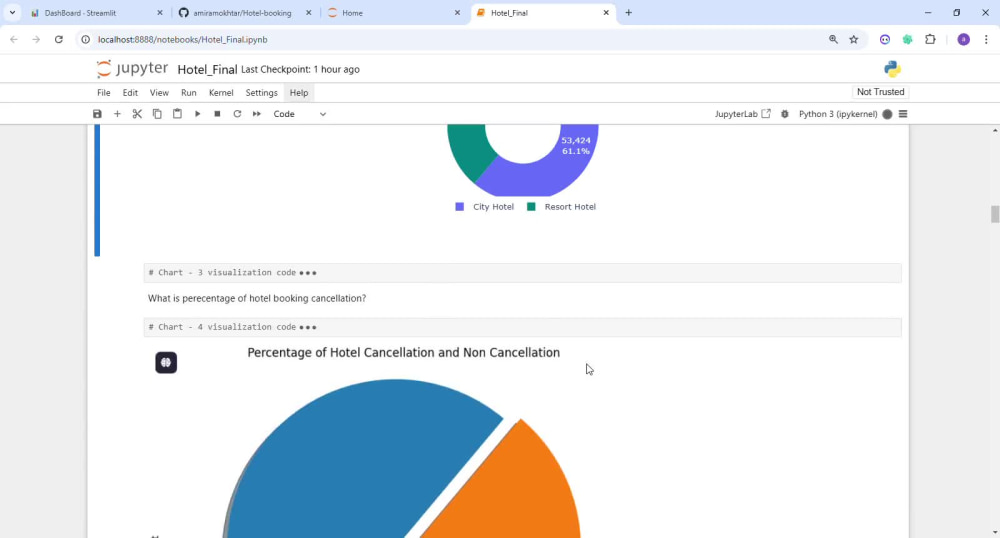Image resolution: width=1000 pixels, height=538 pixels.
Task: Open the browser profile avatar
Action: [964, 40]
